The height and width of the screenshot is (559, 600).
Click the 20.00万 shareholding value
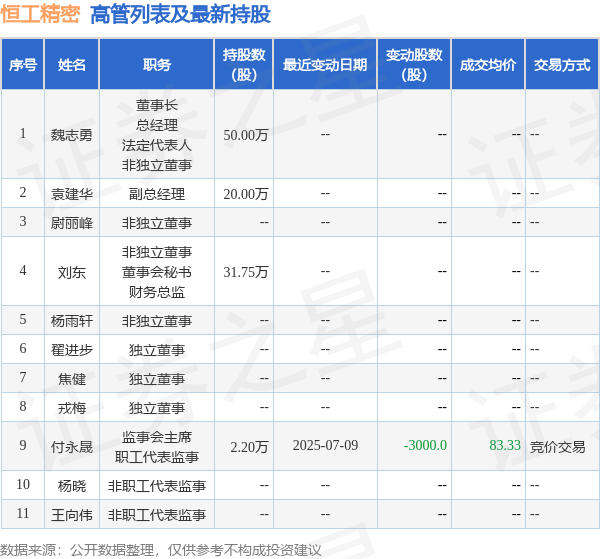pos(246,194)
